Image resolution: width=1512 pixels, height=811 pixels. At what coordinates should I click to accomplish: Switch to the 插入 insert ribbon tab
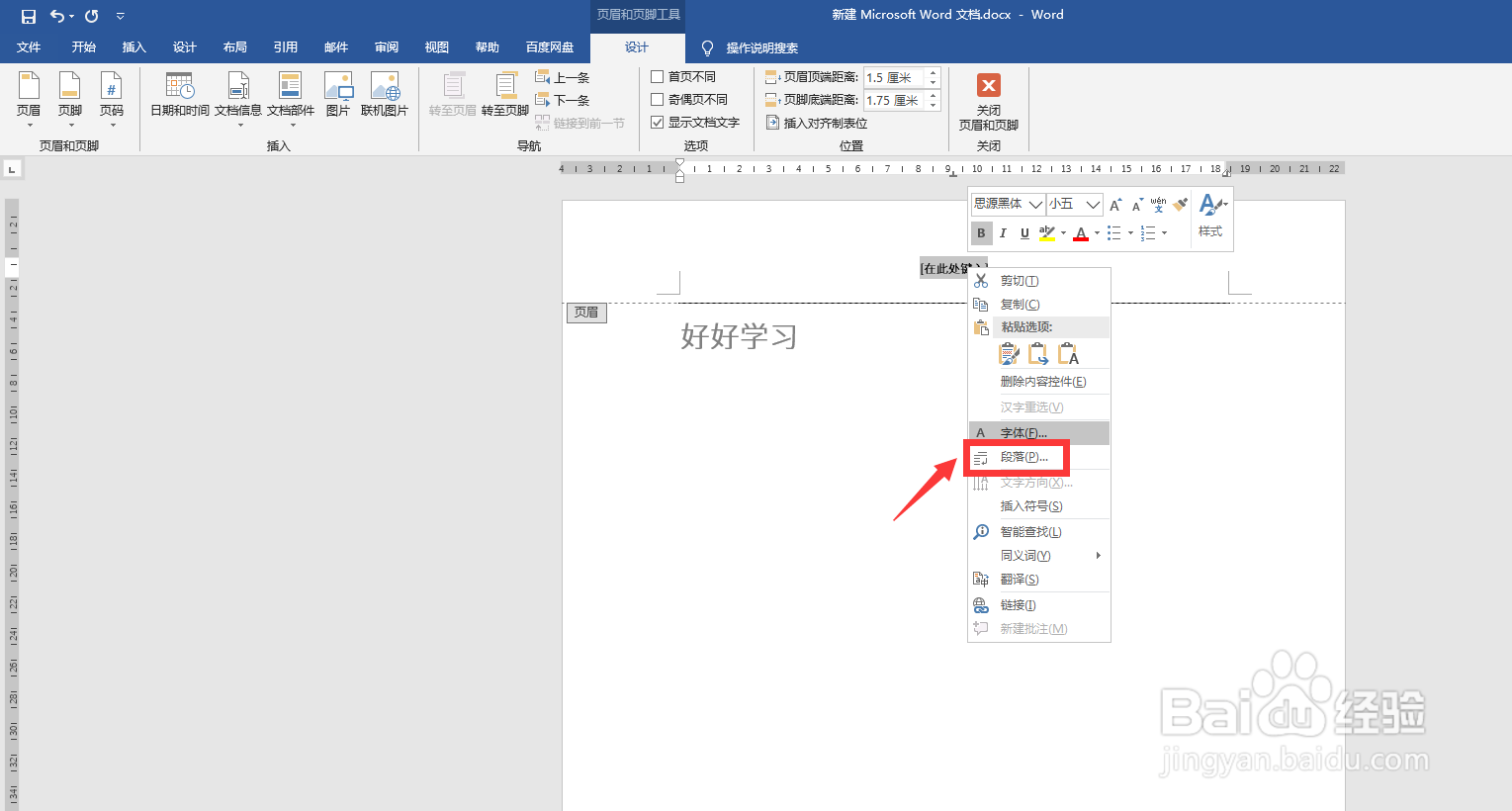pyautogui.click(x=134, y=47)
